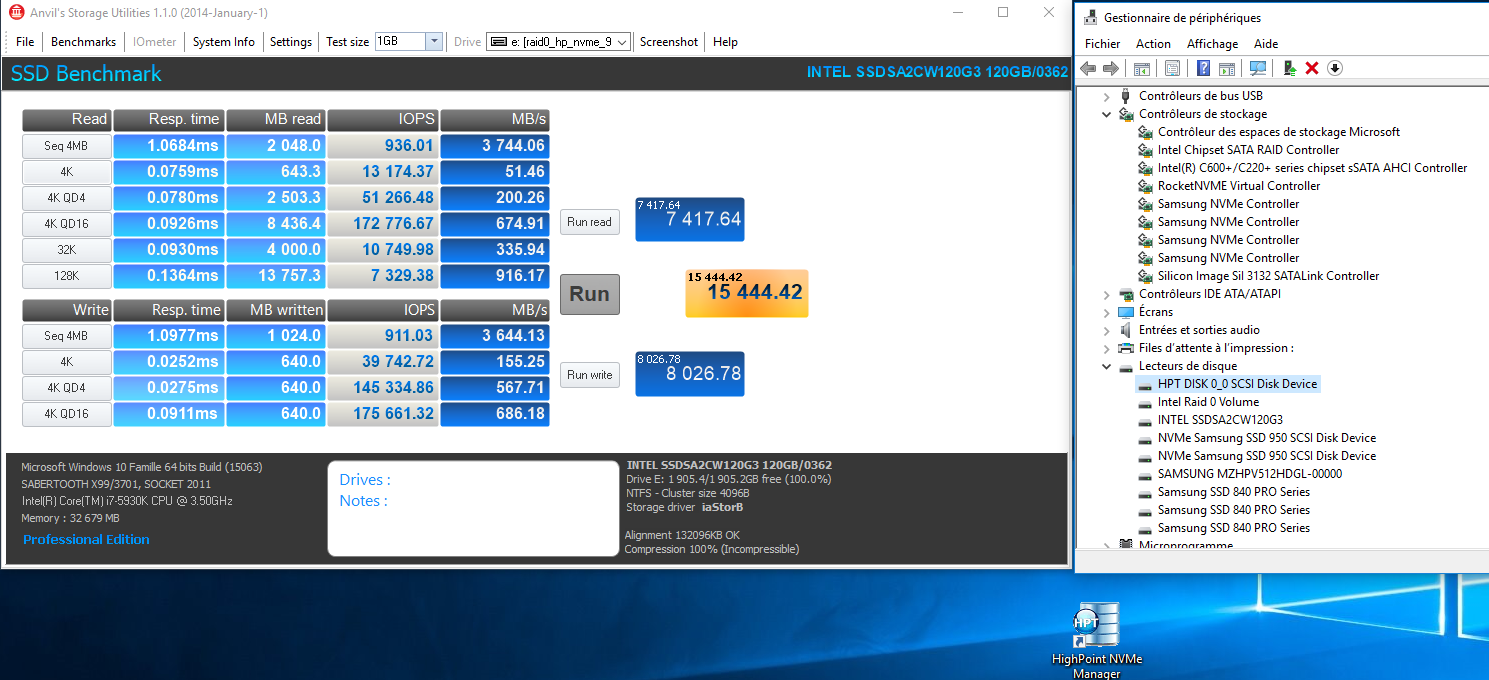Viewport: 1489px width, 680px height.
Task: Open the Settings menu in Anvil's
Action: [291, 42]
